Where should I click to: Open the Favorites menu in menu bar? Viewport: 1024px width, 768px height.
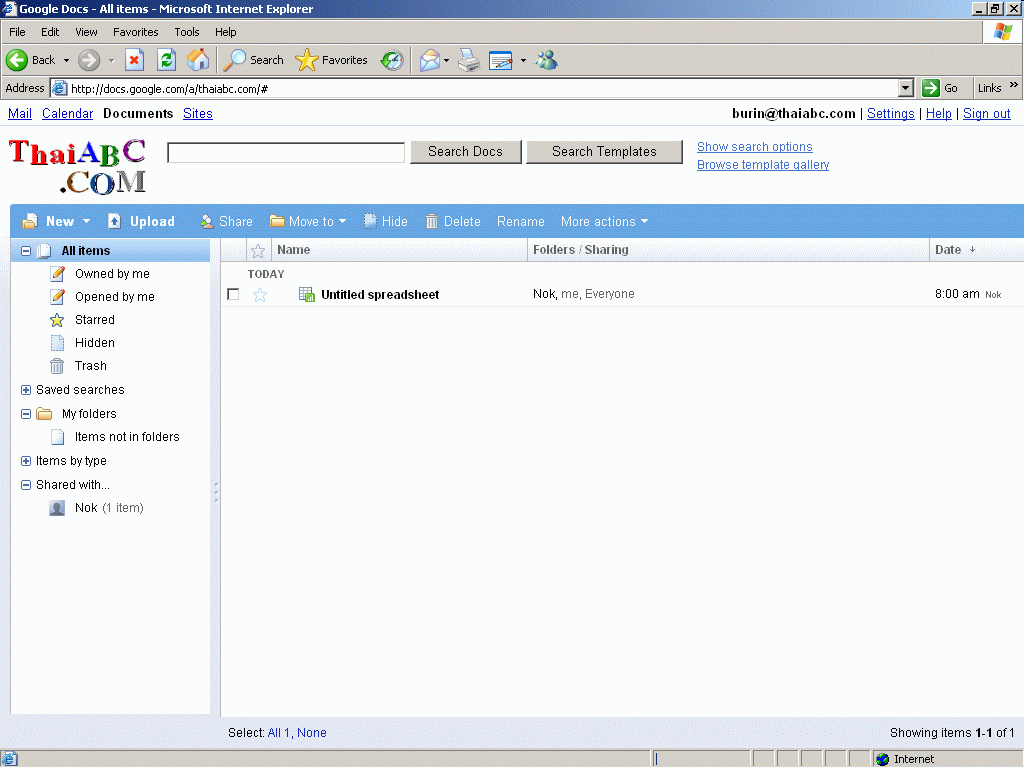[135, 32]
